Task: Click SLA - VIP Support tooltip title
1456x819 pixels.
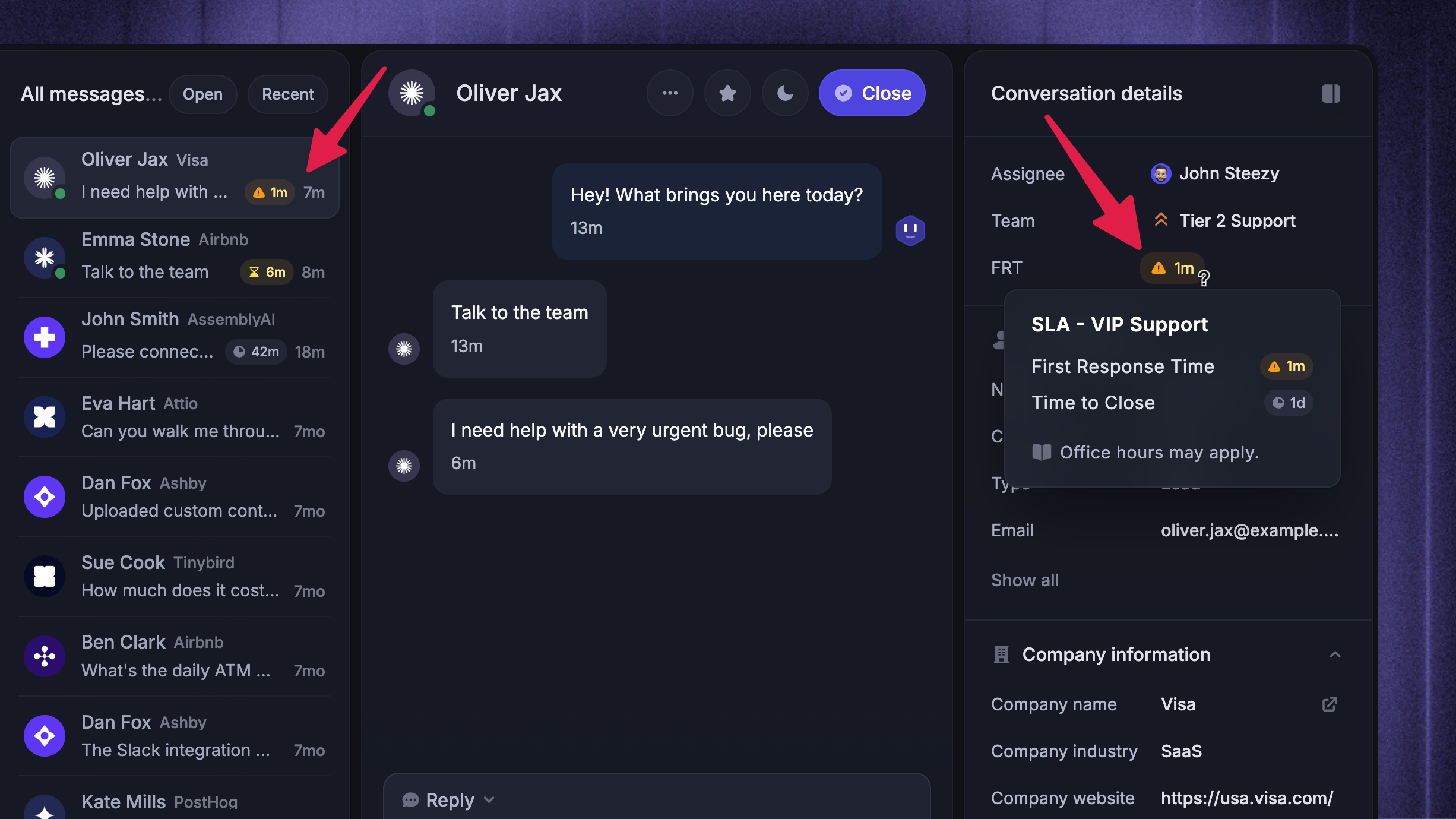Action: tap(1119, 324)
